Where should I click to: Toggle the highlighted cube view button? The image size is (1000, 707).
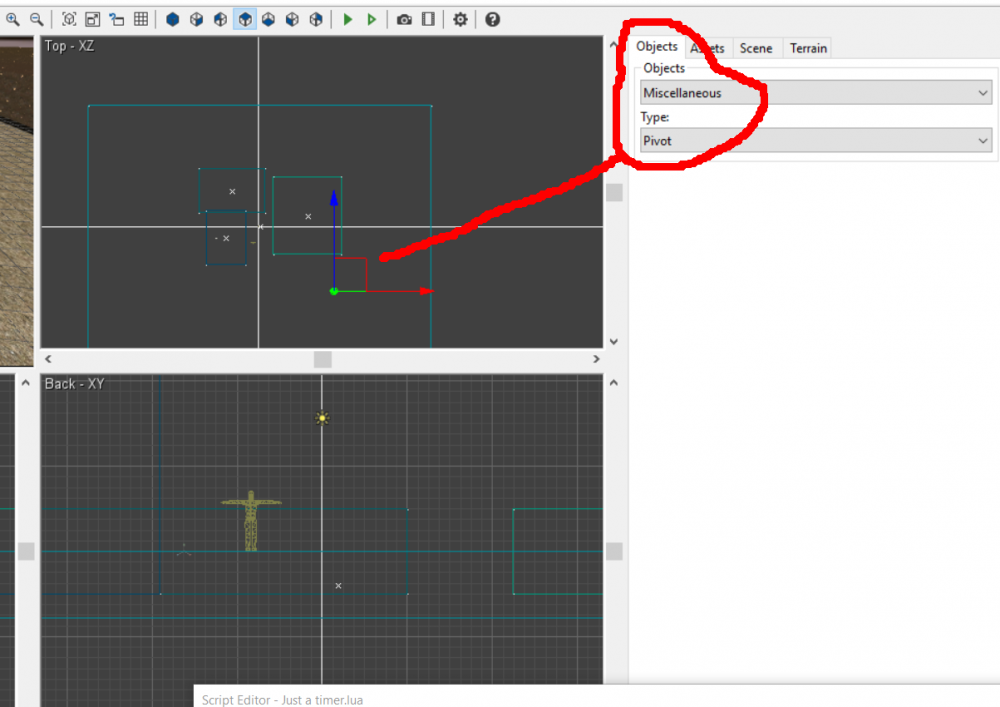tap(245, 19)
